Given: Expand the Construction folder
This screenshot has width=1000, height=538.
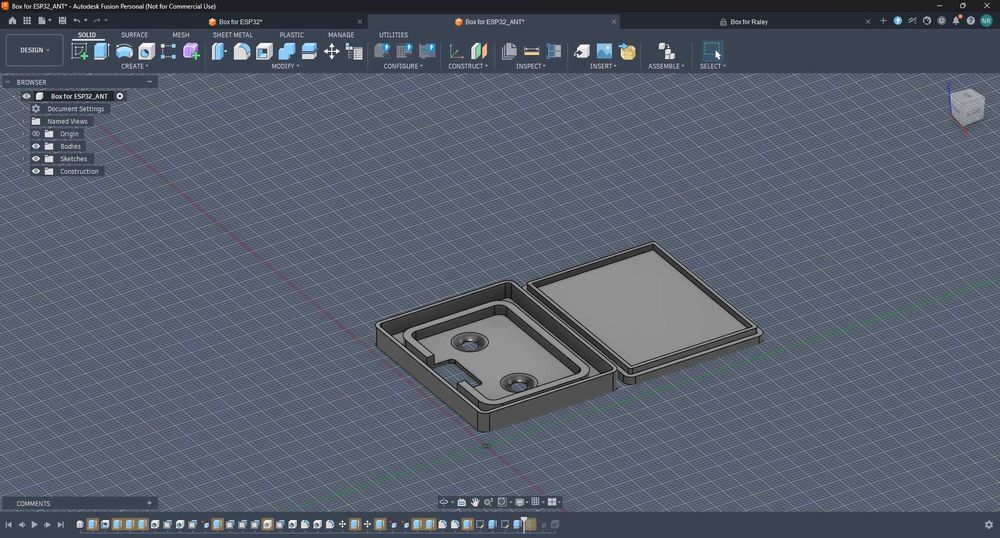Looking at the screenshot, I should (24, 171).
